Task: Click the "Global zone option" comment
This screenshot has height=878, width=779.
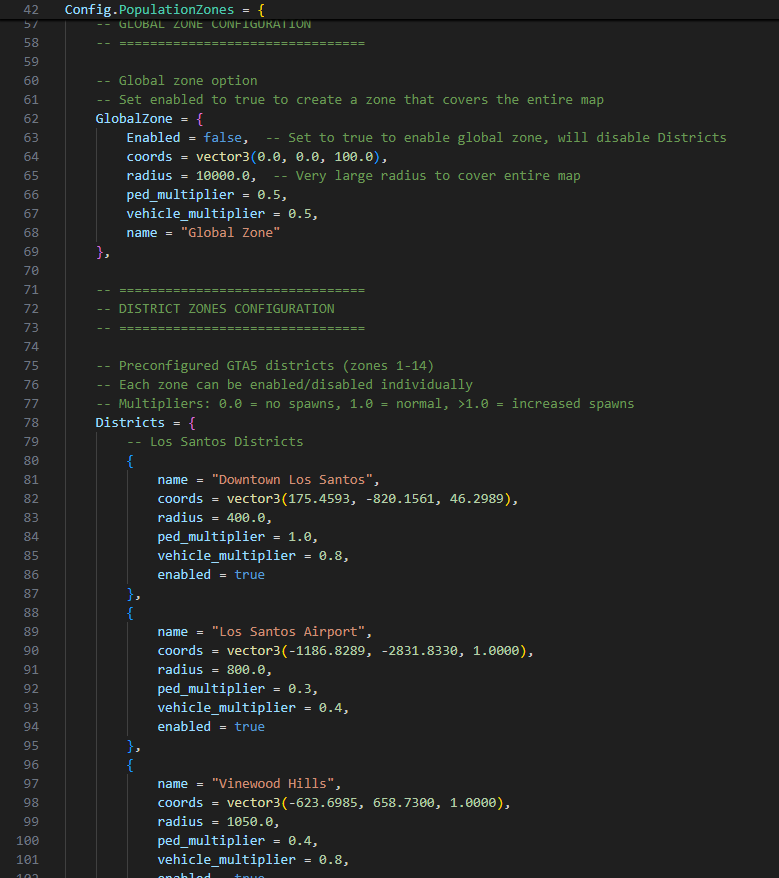Action: (x=177, y=80)
